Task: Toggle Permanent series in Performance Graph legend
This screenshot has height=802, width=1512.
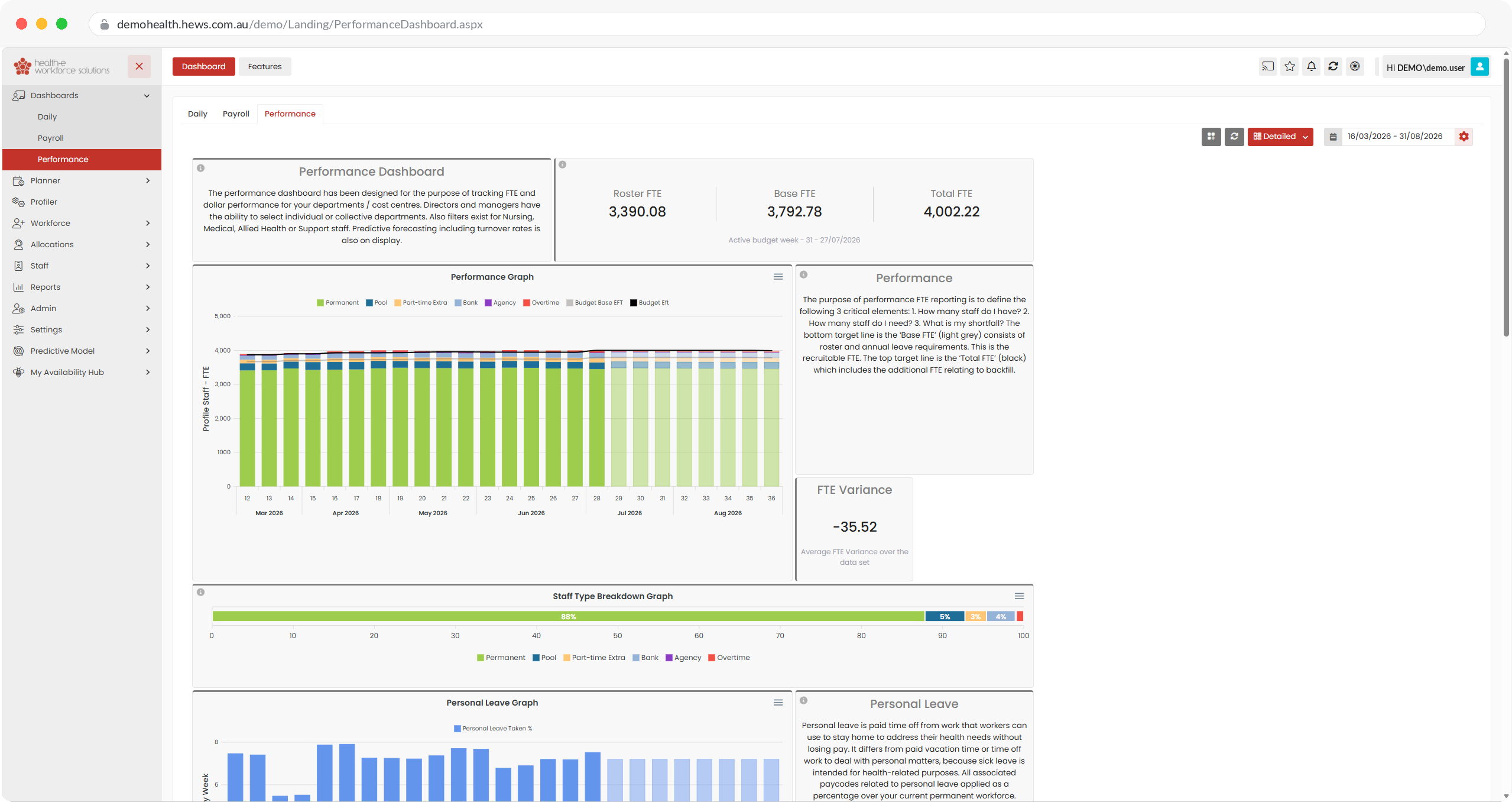Action: click(x=338, y=303)
